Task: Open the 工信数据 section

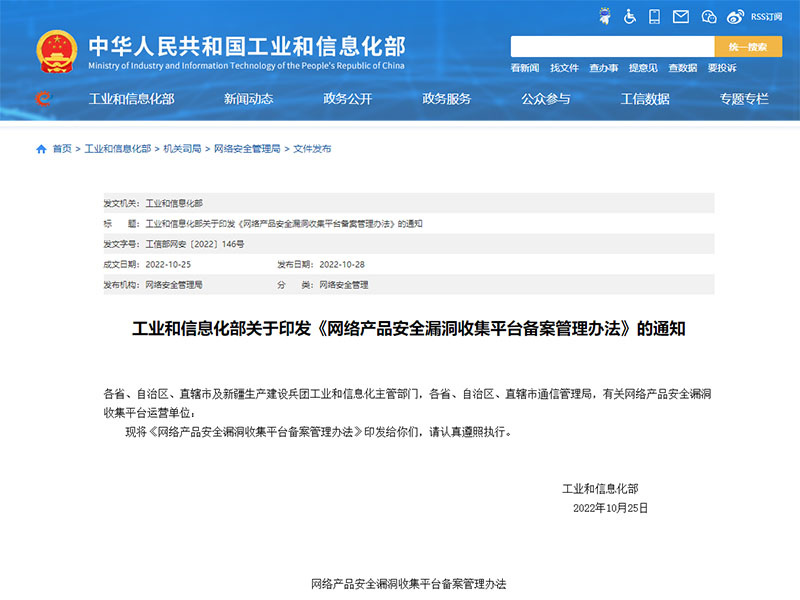Action: click(646, 99)
